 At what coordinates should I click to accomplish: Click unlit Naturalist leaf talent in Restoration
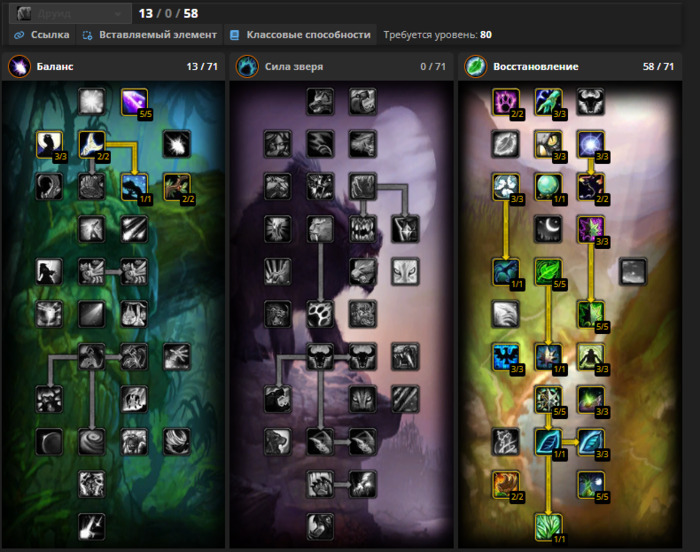[x=506, y=144]
